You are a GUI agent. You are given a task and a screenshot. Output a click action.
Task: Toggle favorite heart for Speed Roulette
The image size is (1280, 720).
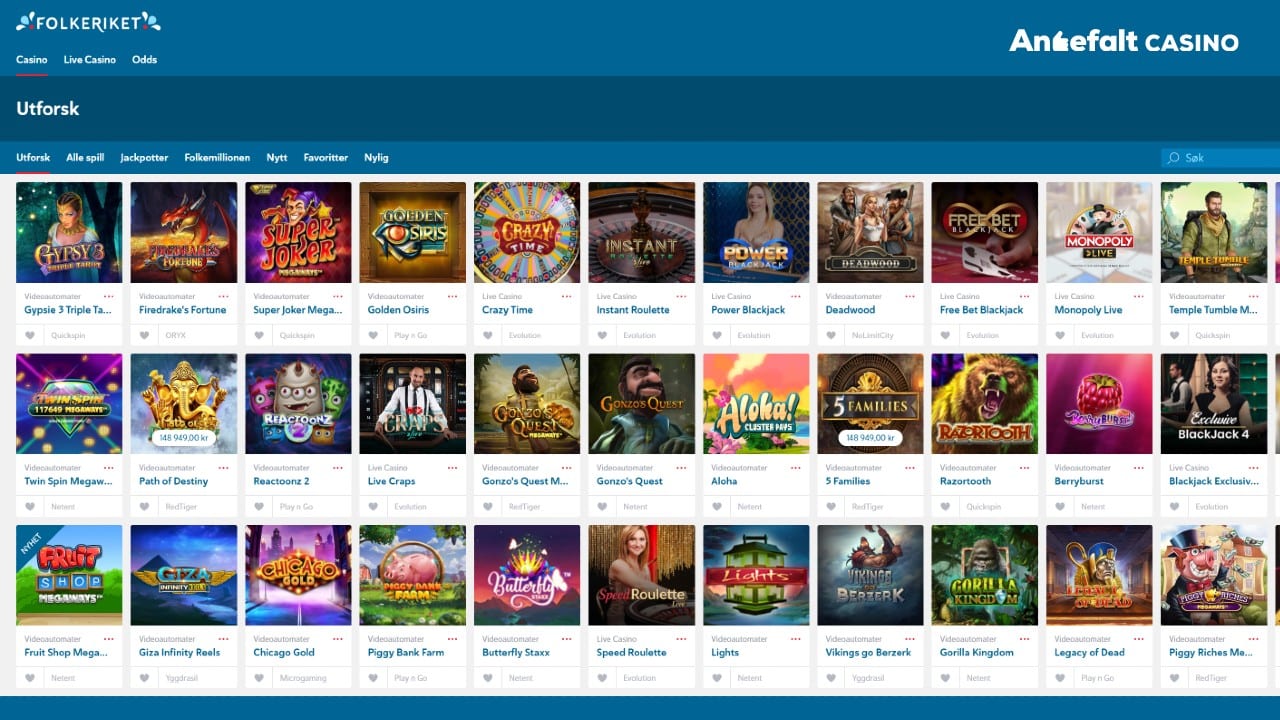coord(602,678)
